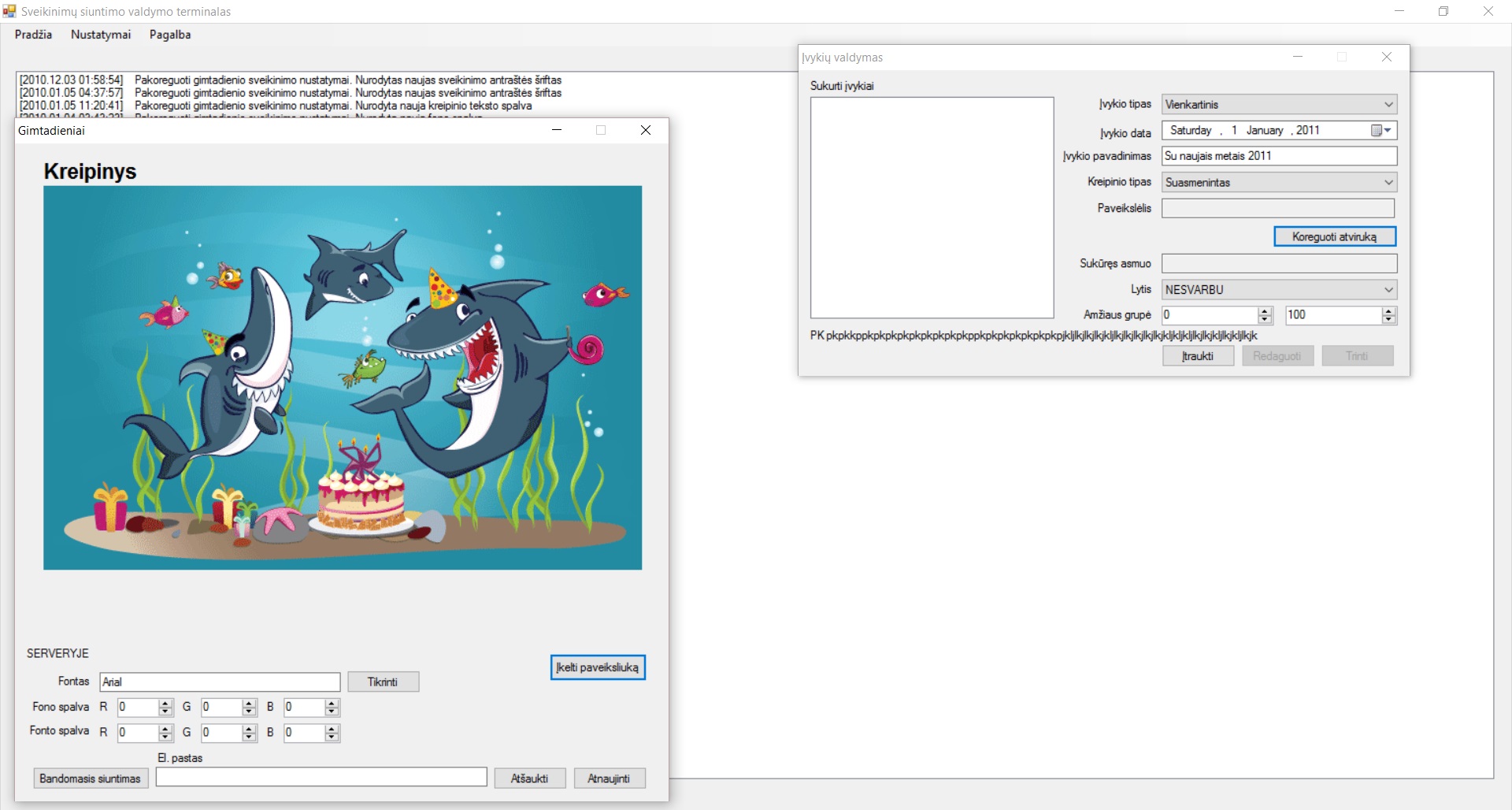The height and width of the screenshot is (810, 1512).
Task: Click log entry dated 2010.12.03 01:58:54
Action: (x=291, y=80)
